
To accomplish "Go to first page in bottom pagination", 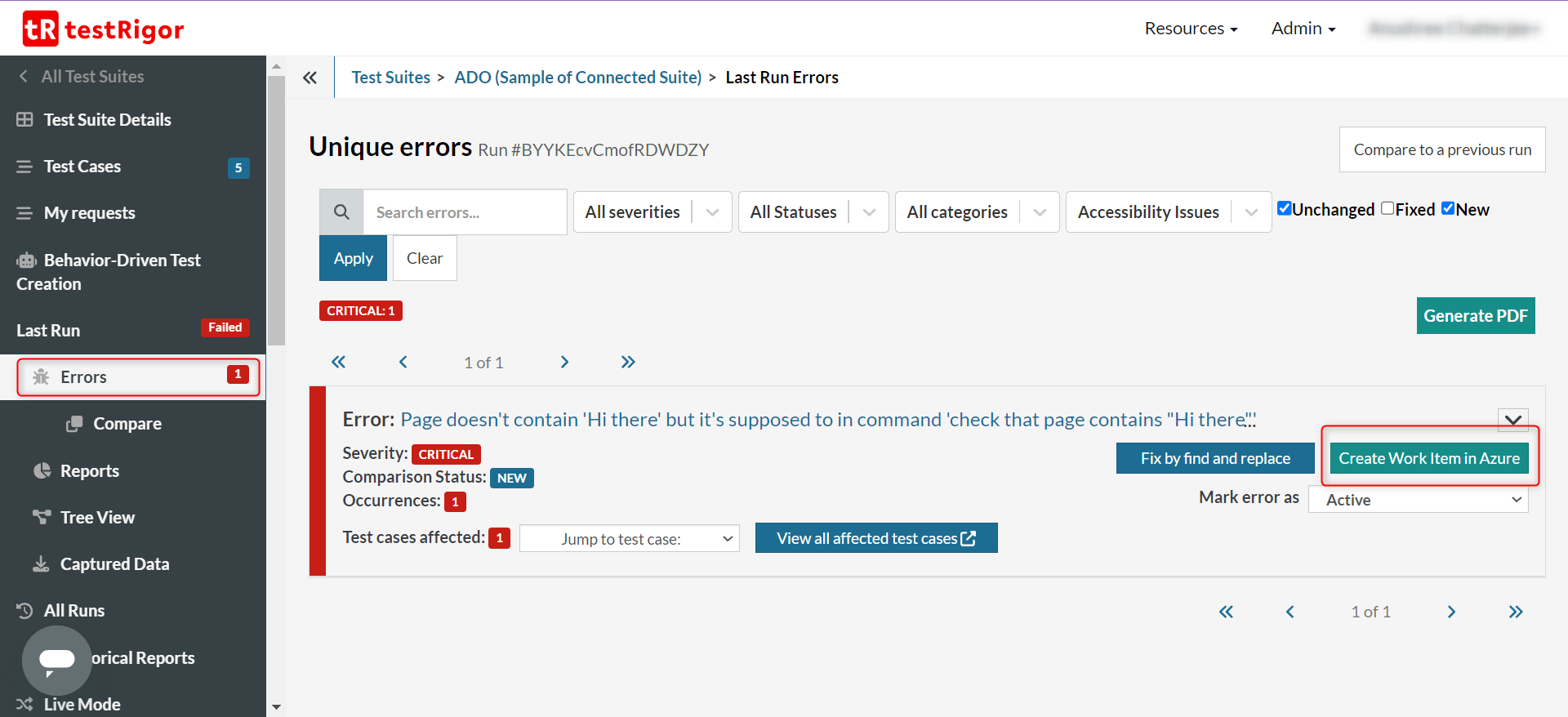I will click(x=1226, y=612).
